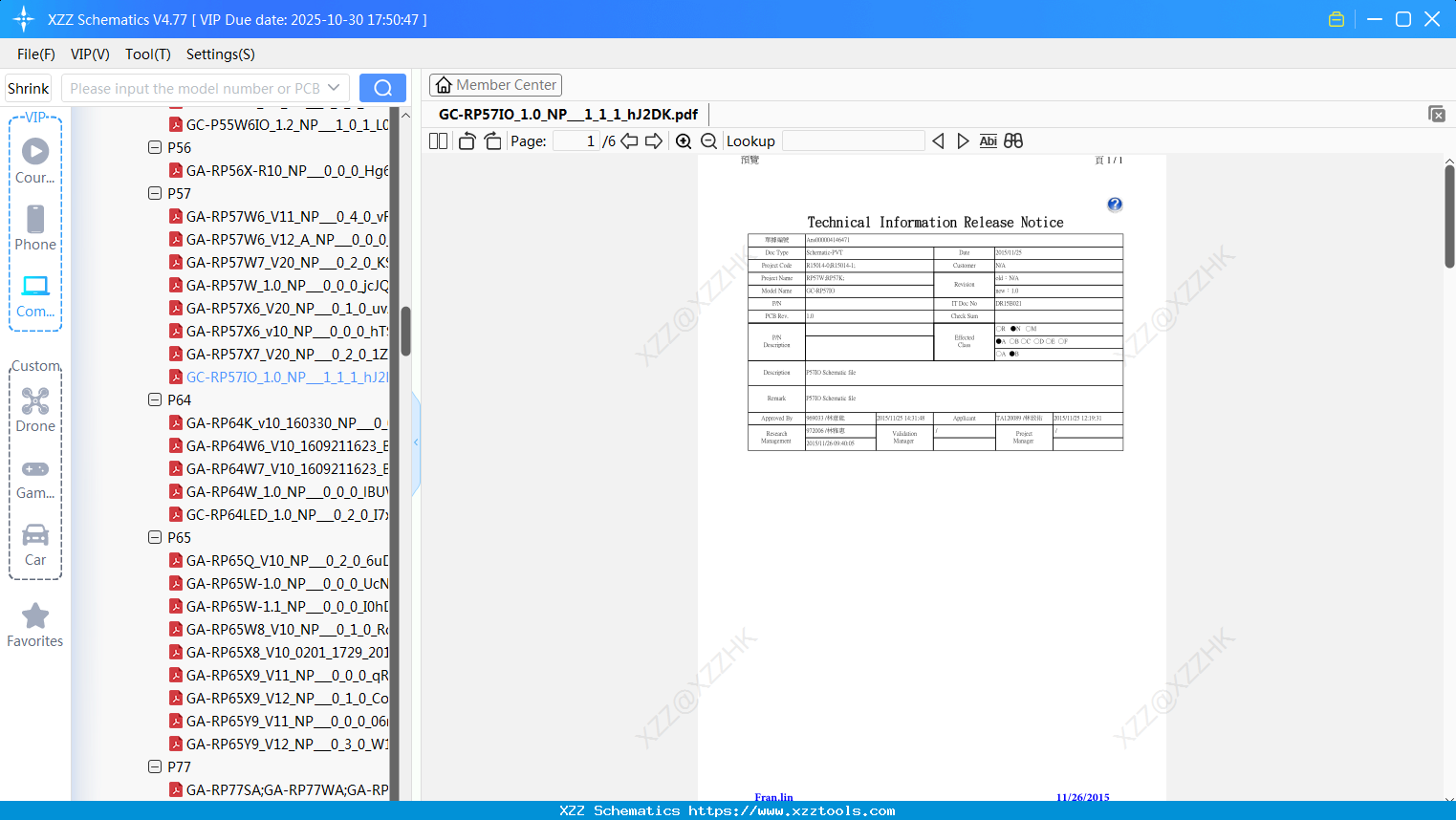This screenshot has height=820, width=1456.
Task: Toggle the two-page split view icon
Action: 438,141
